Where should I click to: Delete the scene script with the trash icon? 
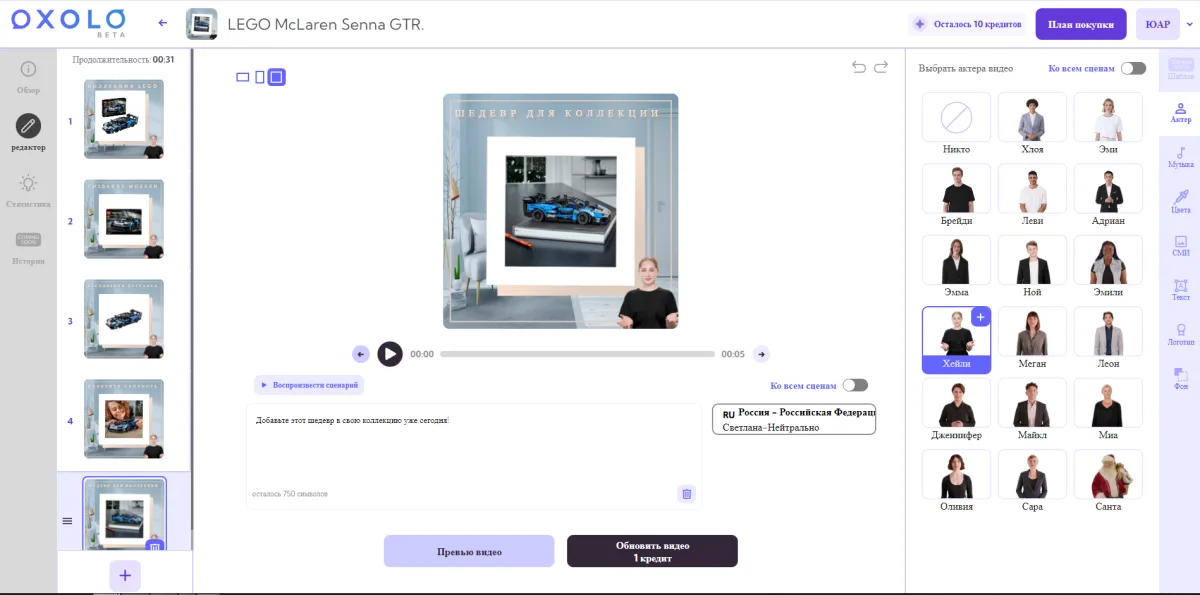click(x=686, y=493)
